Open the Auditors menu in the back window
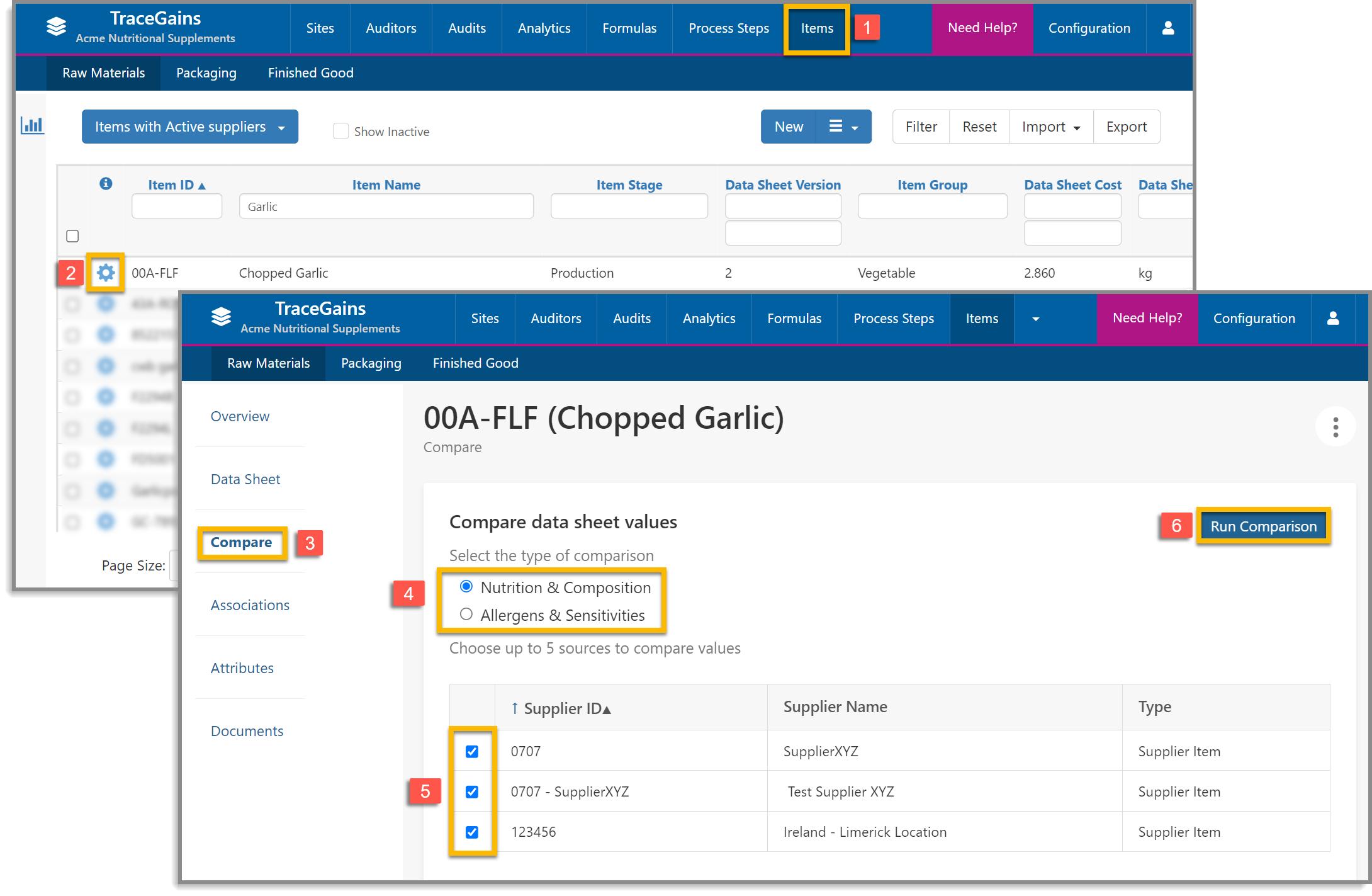The width and height of the screenshot is (1372, 896). [x=391, y=28]
